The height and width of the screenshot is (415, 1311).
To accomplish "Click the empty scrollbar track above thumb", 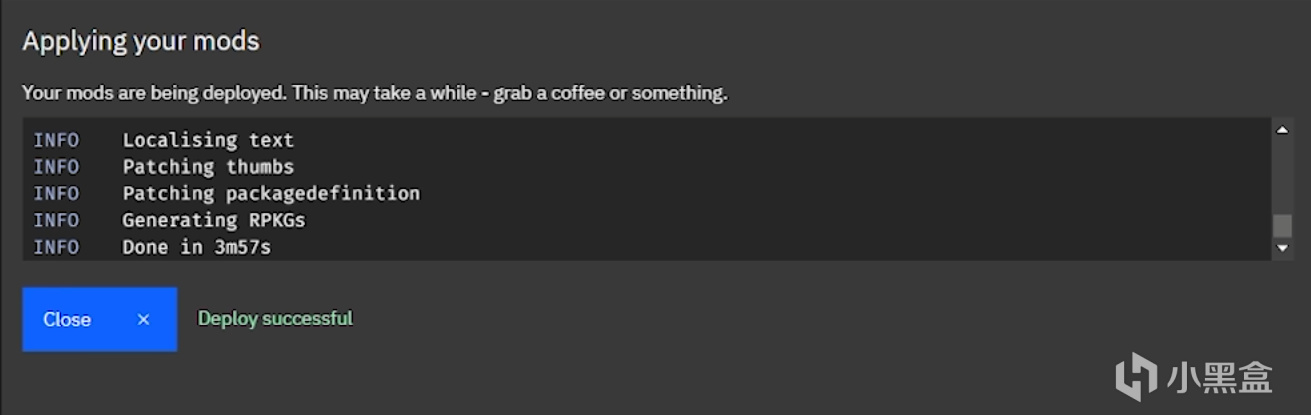I will click(1281, 175).
